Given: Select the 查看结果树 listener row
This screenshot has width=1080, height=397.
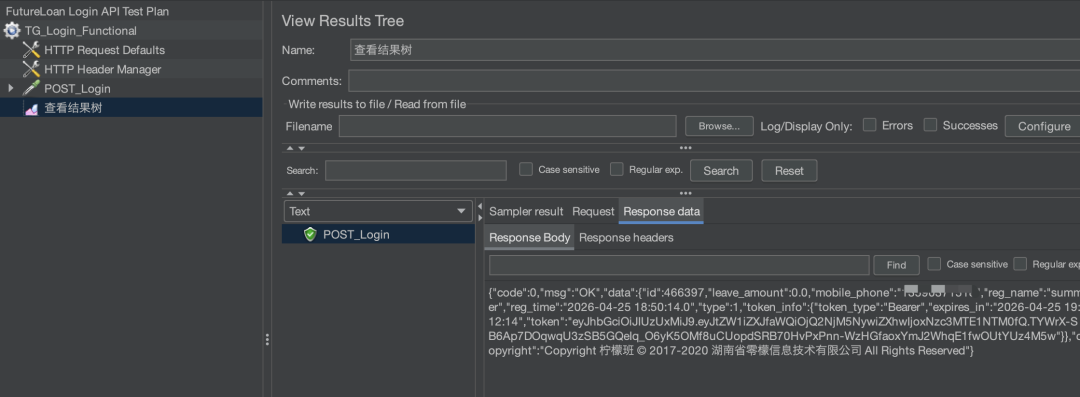Looking at the screenshot, I should pyautogui.click(x=131, y=108).
